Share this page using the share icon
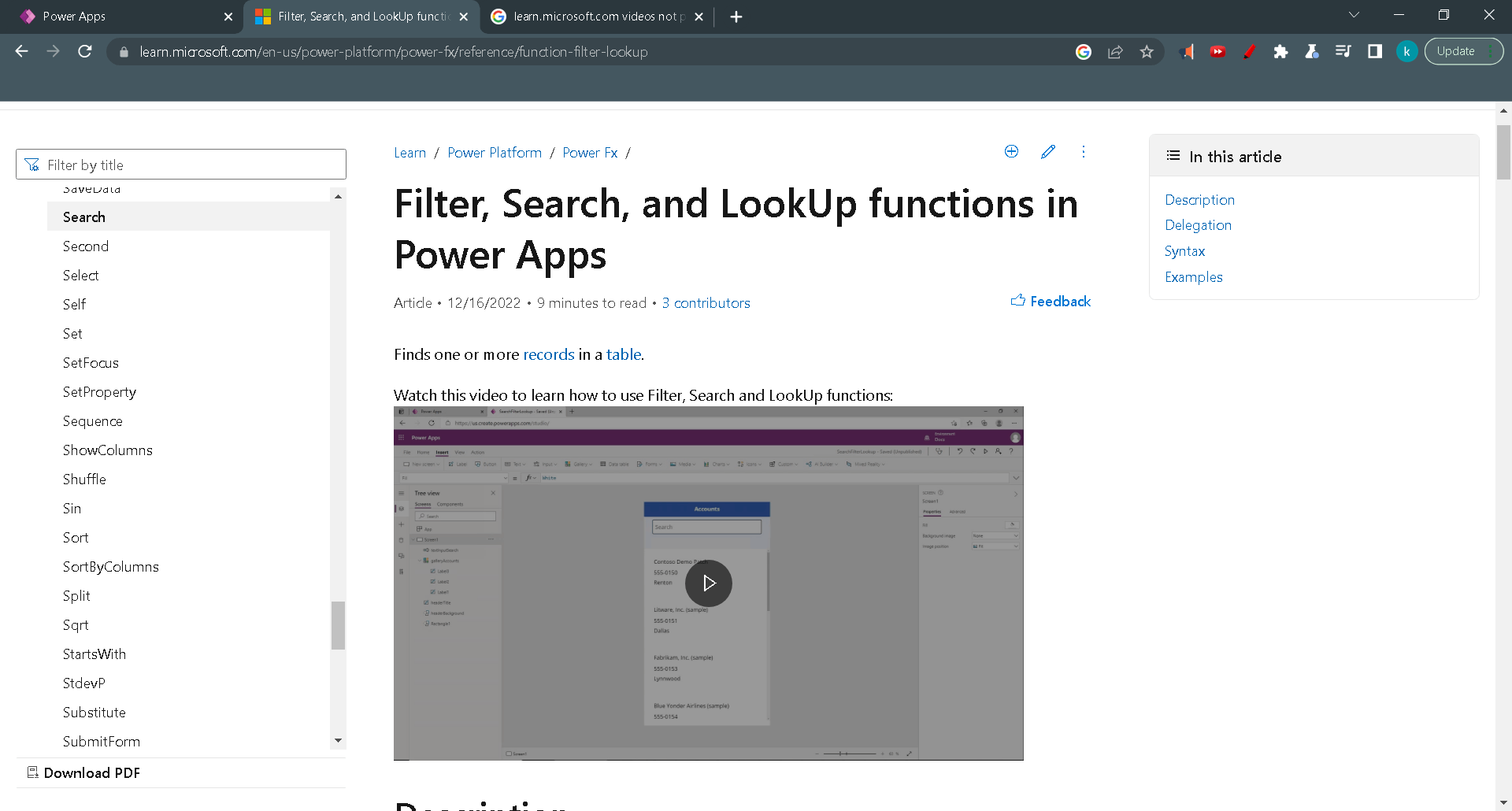 (x=1115, y=52)
